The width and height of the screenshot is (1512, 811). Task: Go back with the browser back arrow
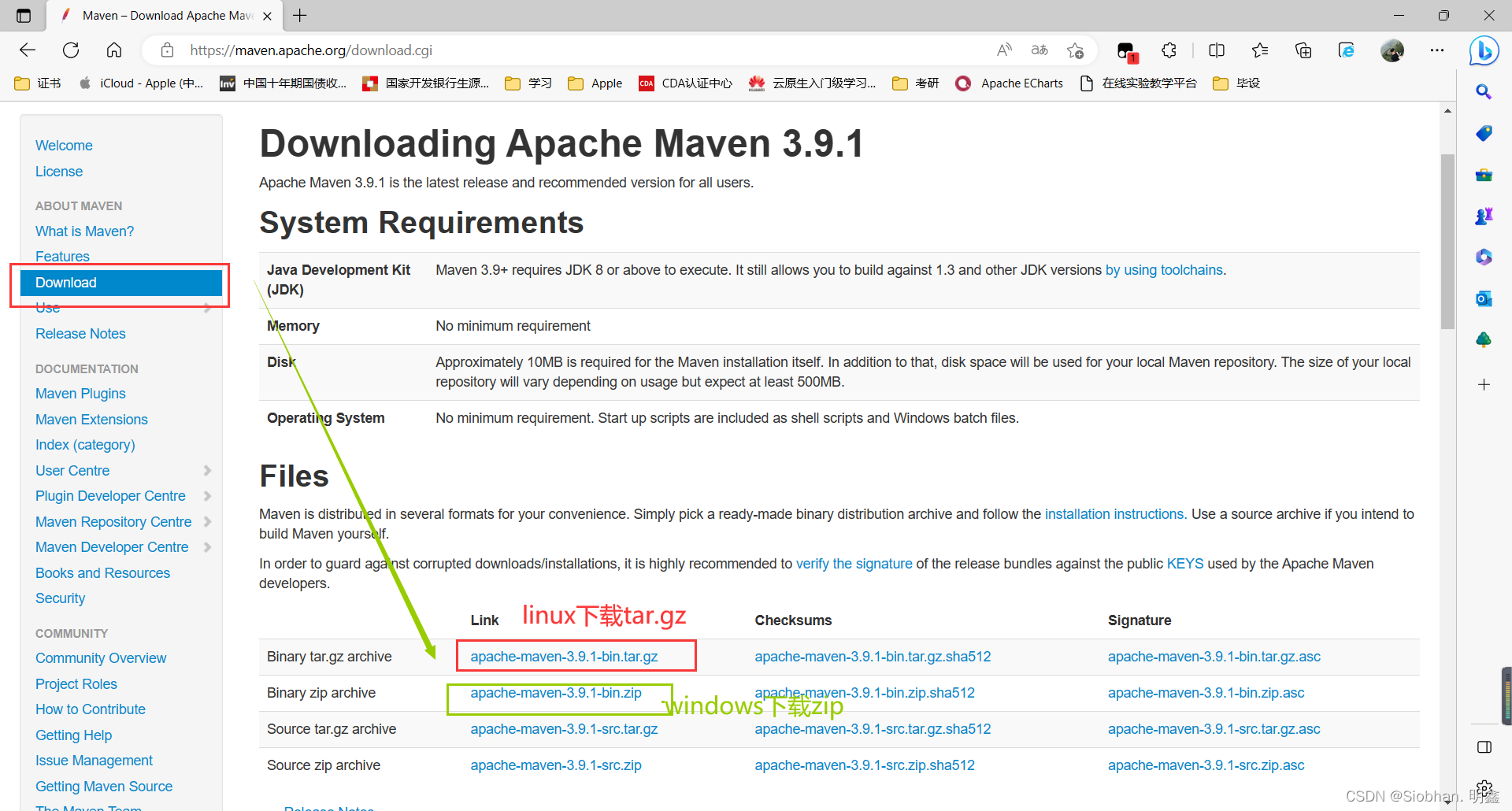click(28, 50)
